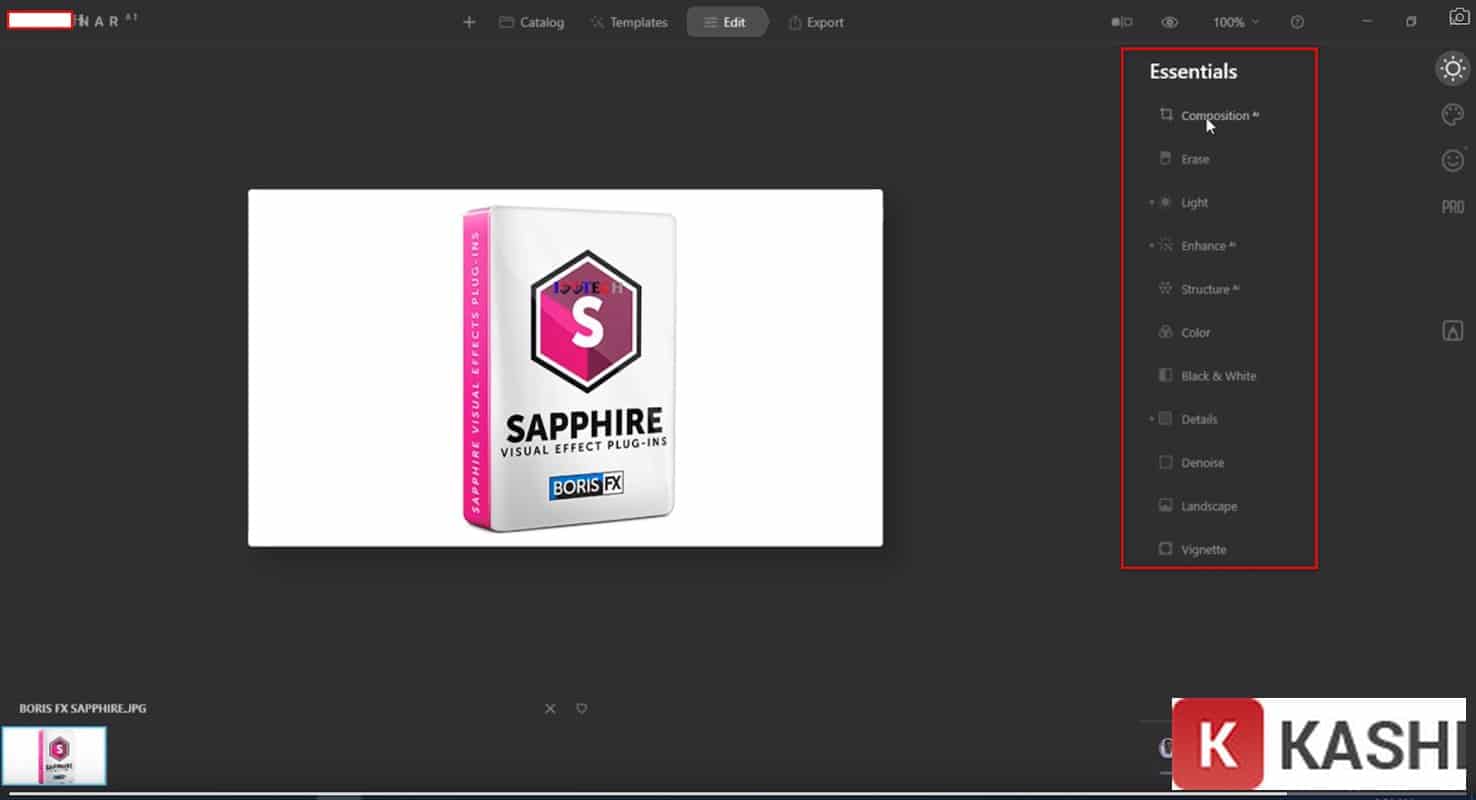Screen dimensions: 1476x800
Task: Click the X reject flag icon
Action: 550,708
